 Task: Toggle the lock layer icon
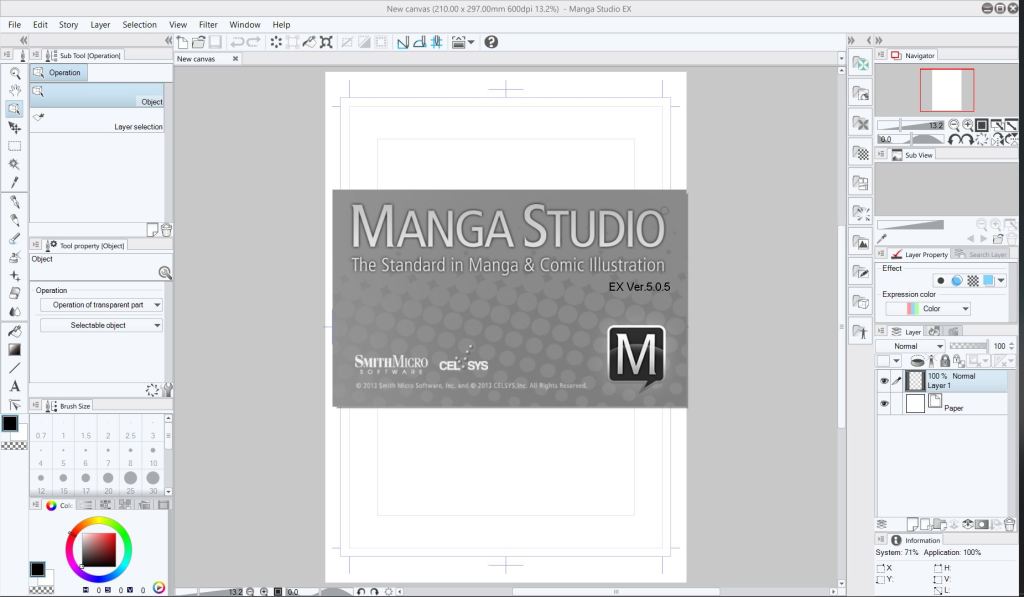coord(944,361)
